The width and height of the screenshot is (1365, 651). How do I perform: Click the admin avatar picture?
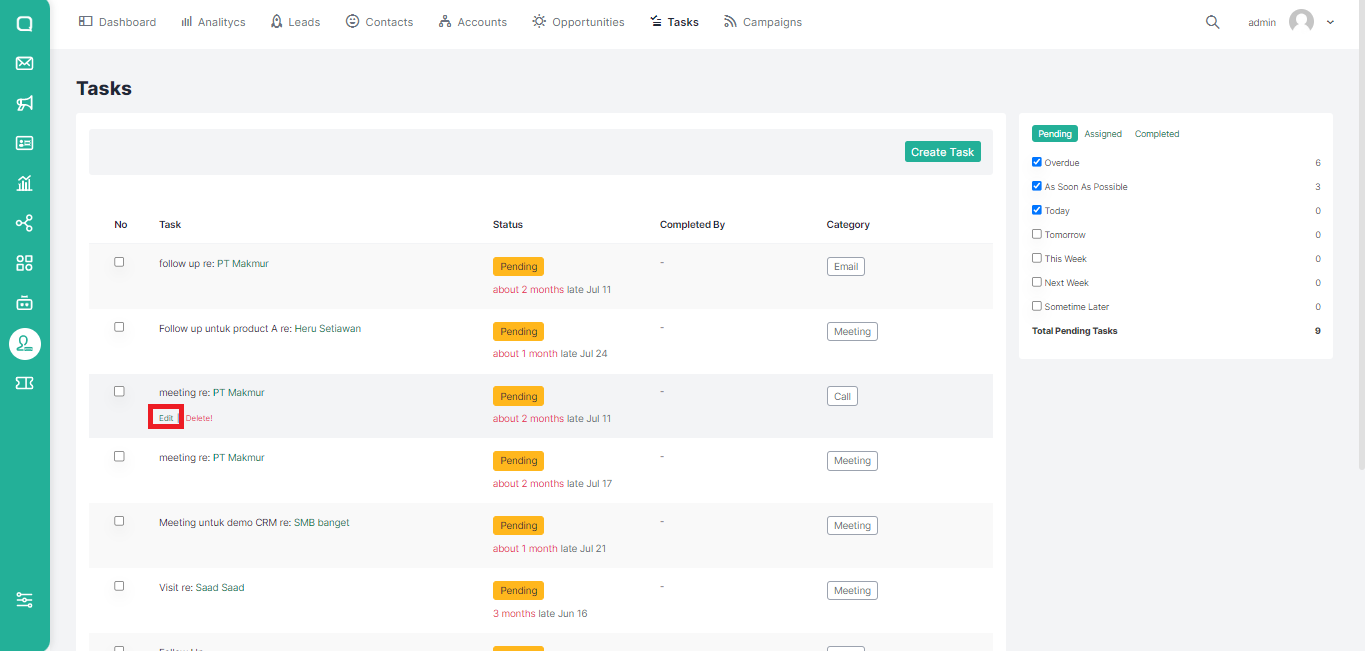click(x=1301, y=22)
